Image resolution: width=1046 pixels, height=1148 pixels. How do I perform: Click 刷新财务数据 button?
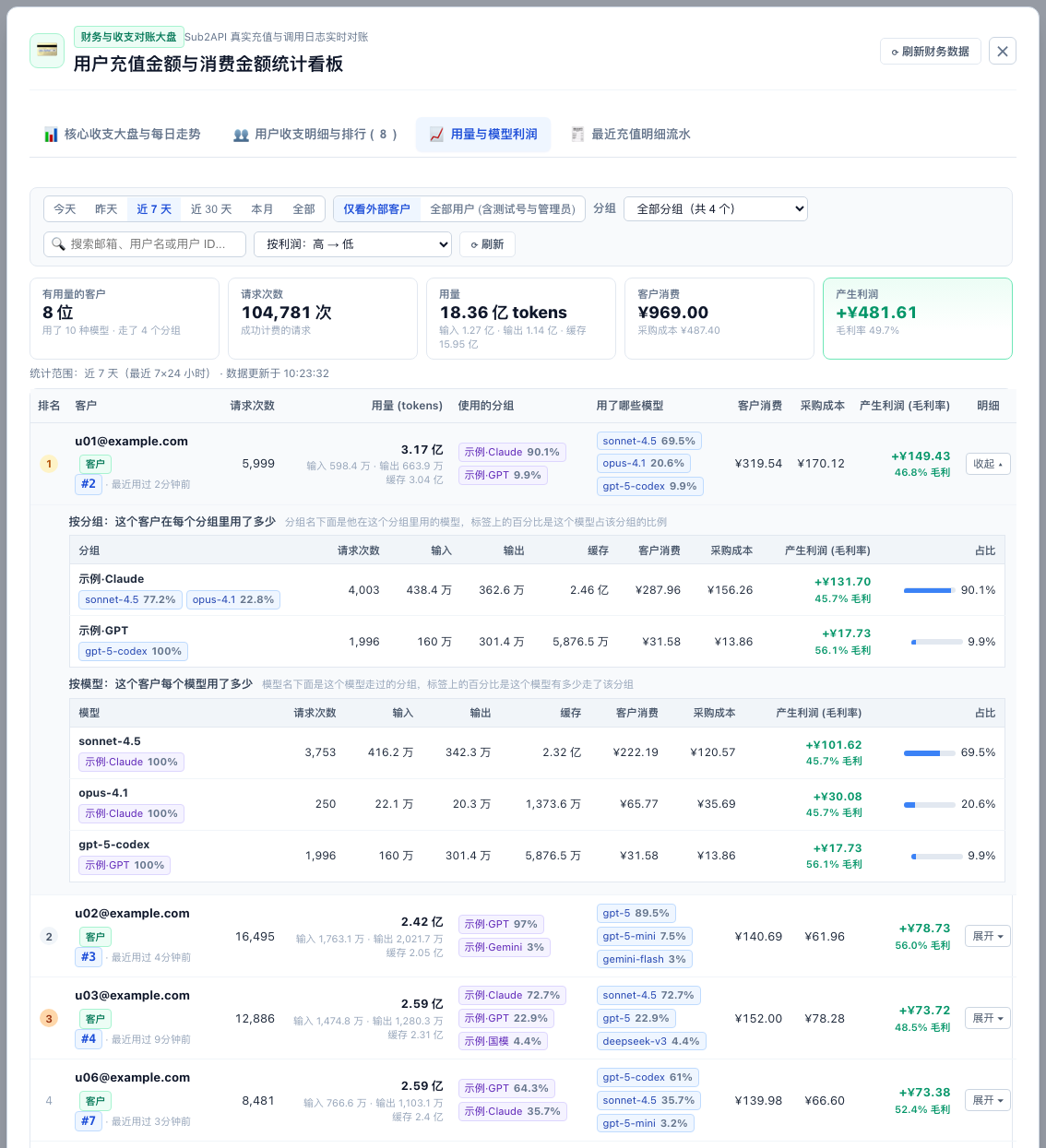coord(930,52)
